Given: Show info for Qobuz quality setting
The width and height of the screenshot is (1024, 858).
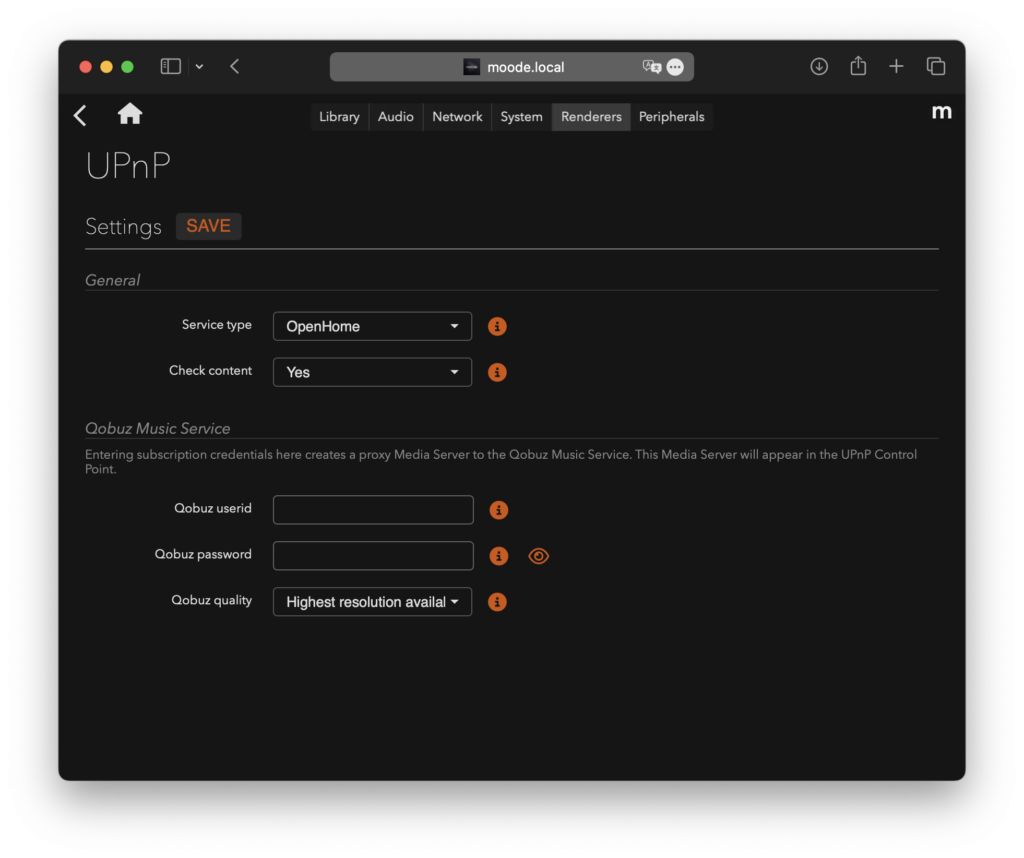Looking at the screenshot, I should click(x=497, y=602).
